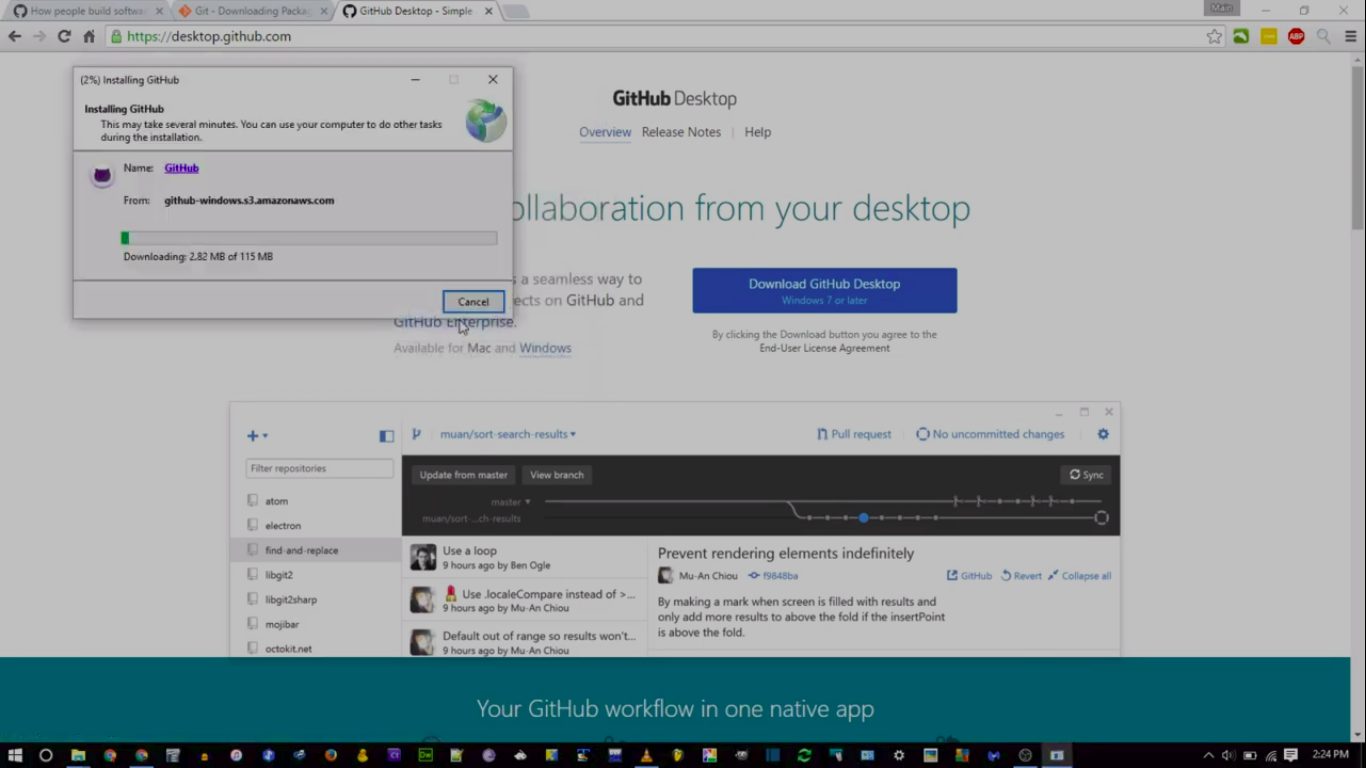Open Cortana search circle on the taskbar
1366x768 pixels.
46,755
